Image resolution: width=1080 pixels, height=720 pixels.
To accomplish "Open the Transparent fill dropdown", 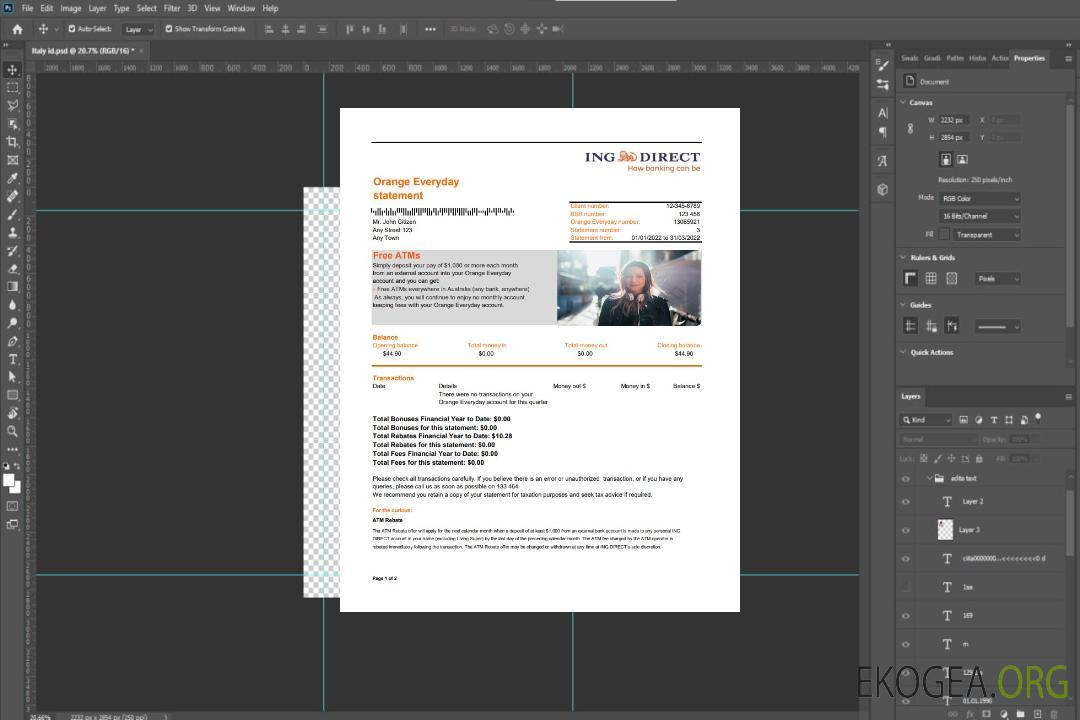I will 986,235.
